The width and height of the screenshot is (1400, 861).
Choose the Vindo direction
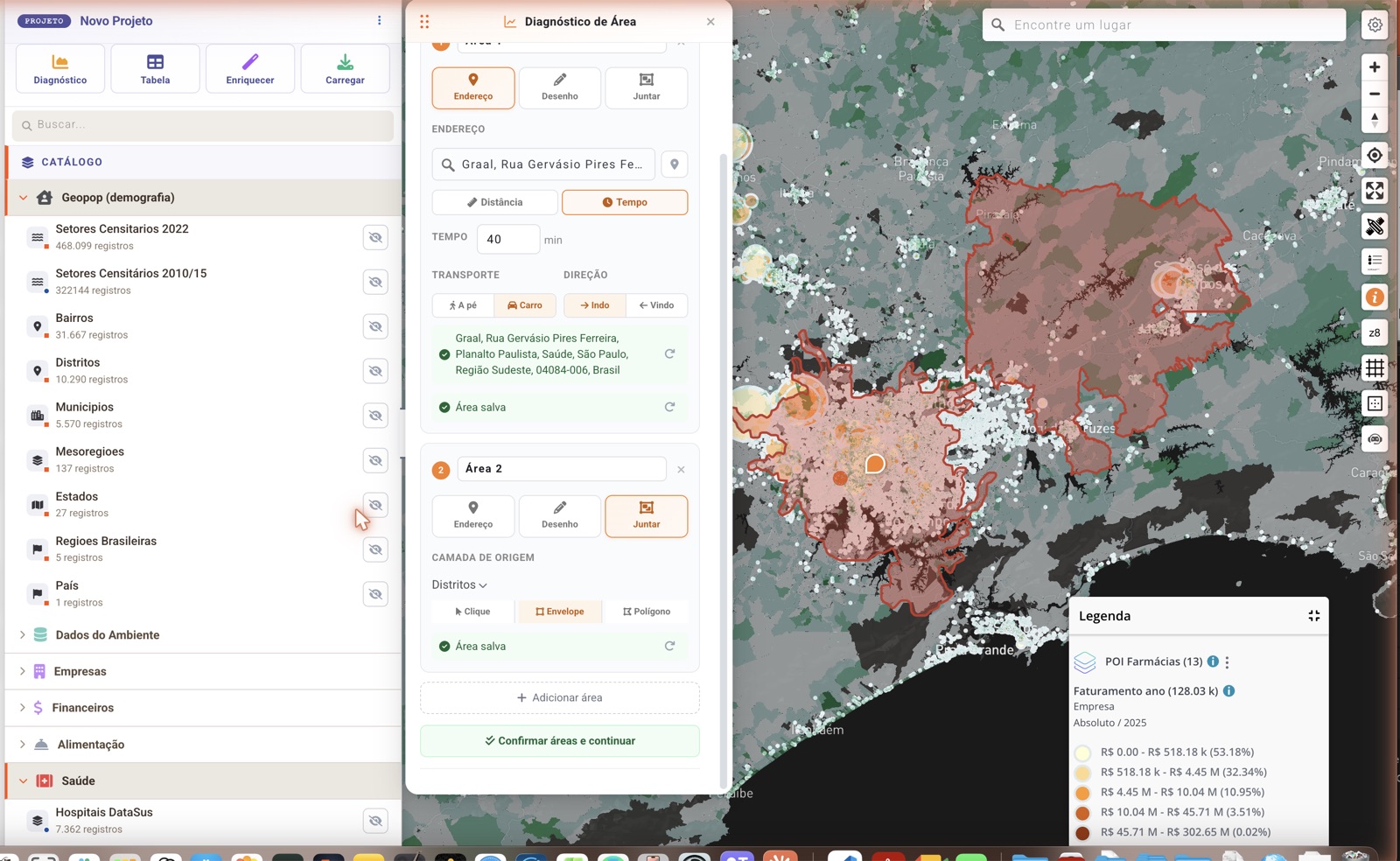pos(656,305)
